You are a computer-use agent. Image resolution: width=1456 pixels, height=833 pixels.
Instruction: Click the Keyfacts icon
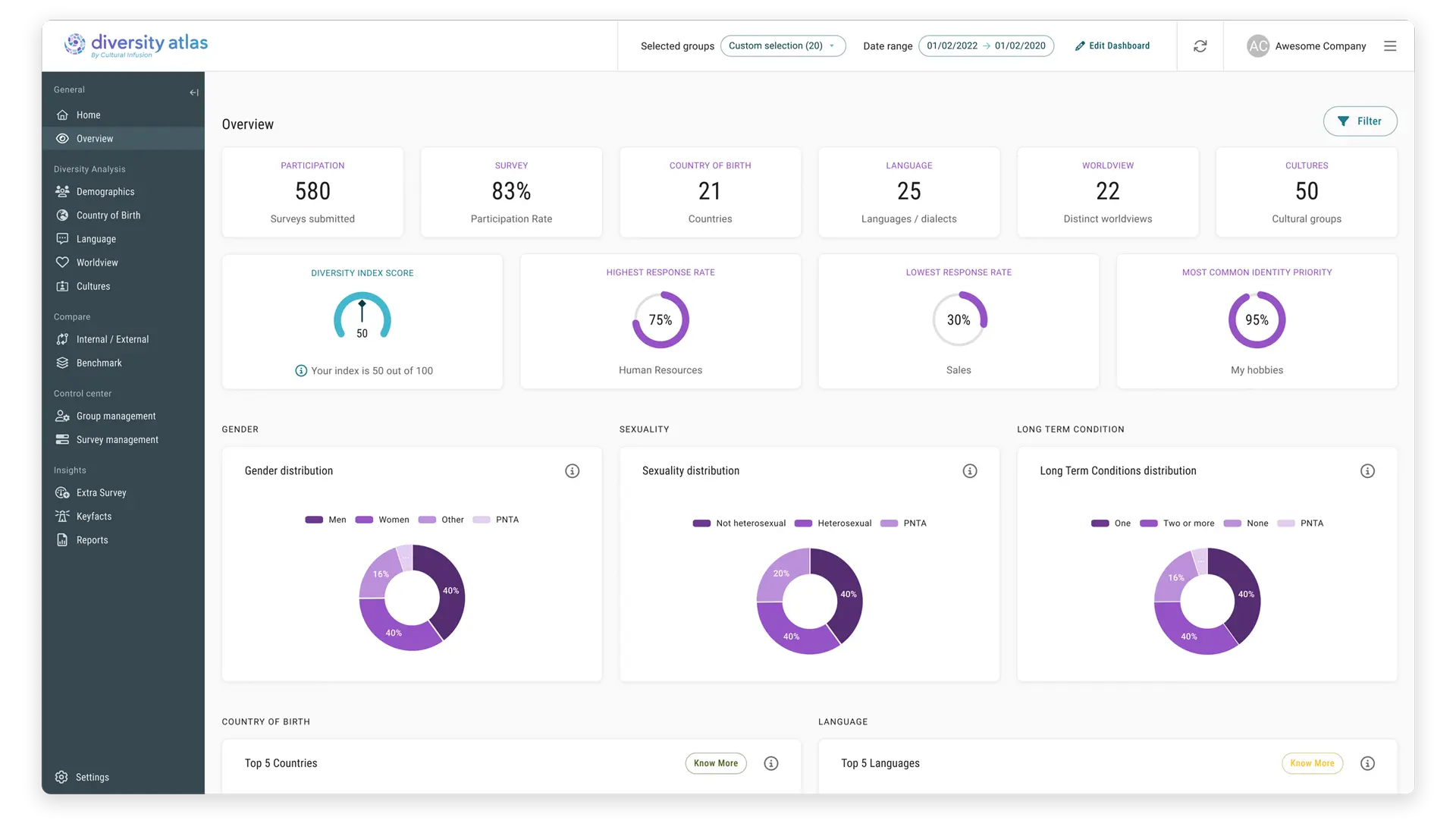point(62,516)
